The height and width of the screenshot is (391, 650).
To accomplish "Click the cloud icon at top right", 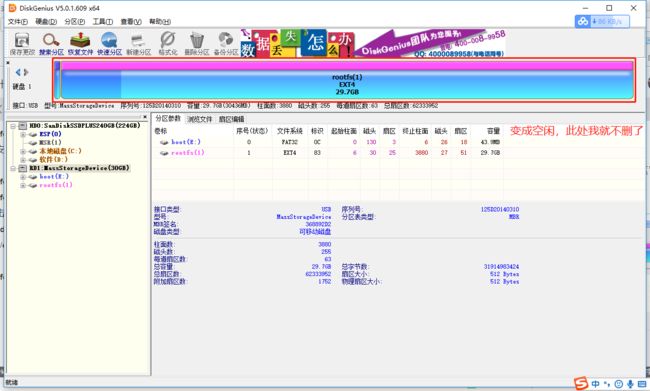I will click(x=583, y=21).
